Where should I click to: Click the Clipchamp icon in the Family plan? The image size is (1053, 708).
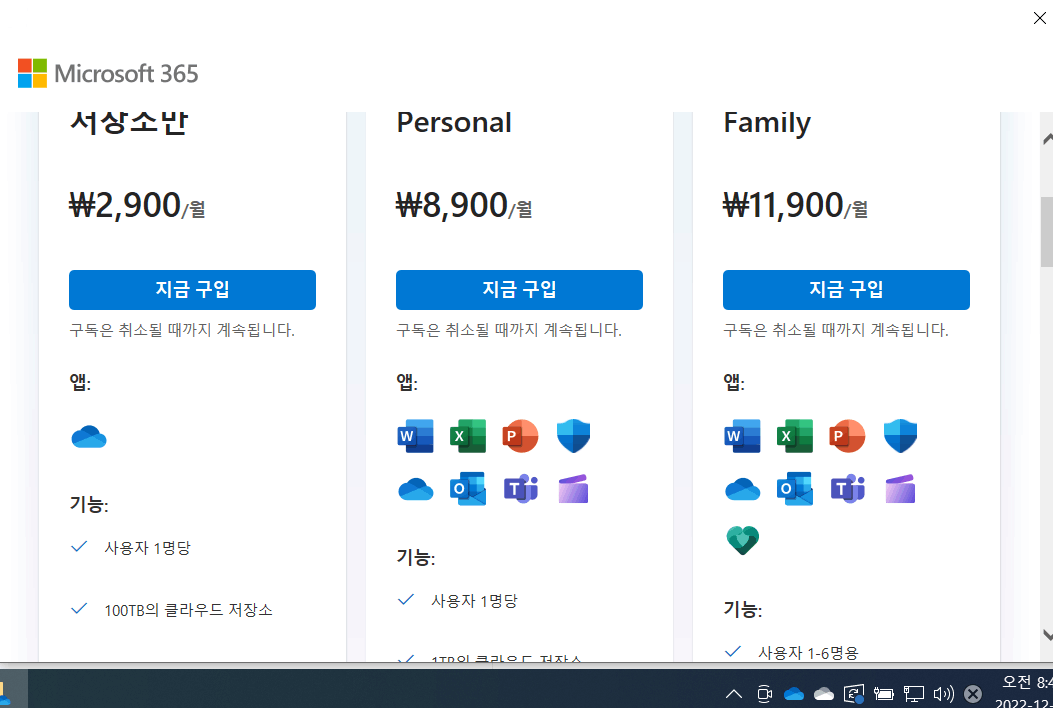901,489
